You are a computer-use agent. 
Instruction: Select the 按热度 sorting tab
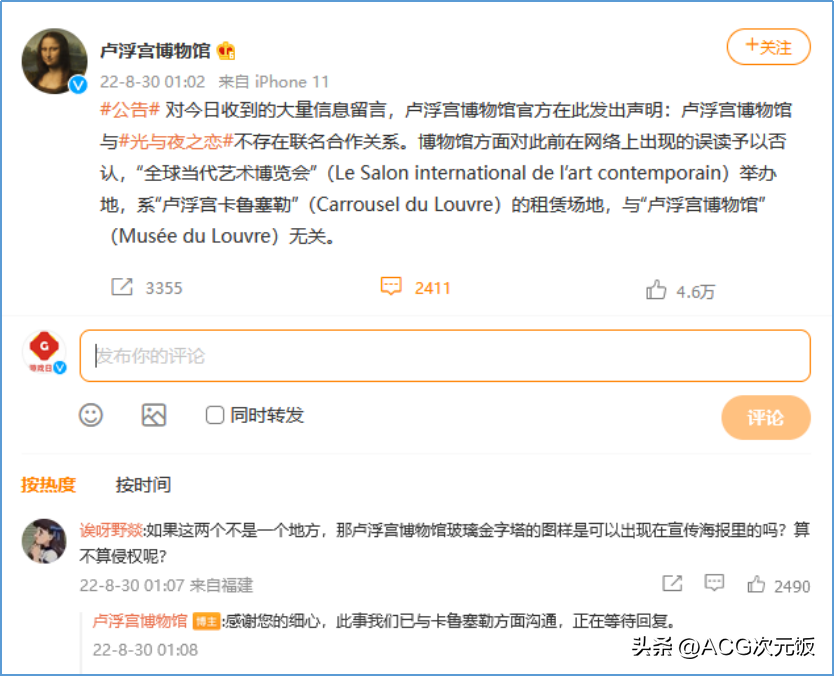click(48, 485)
